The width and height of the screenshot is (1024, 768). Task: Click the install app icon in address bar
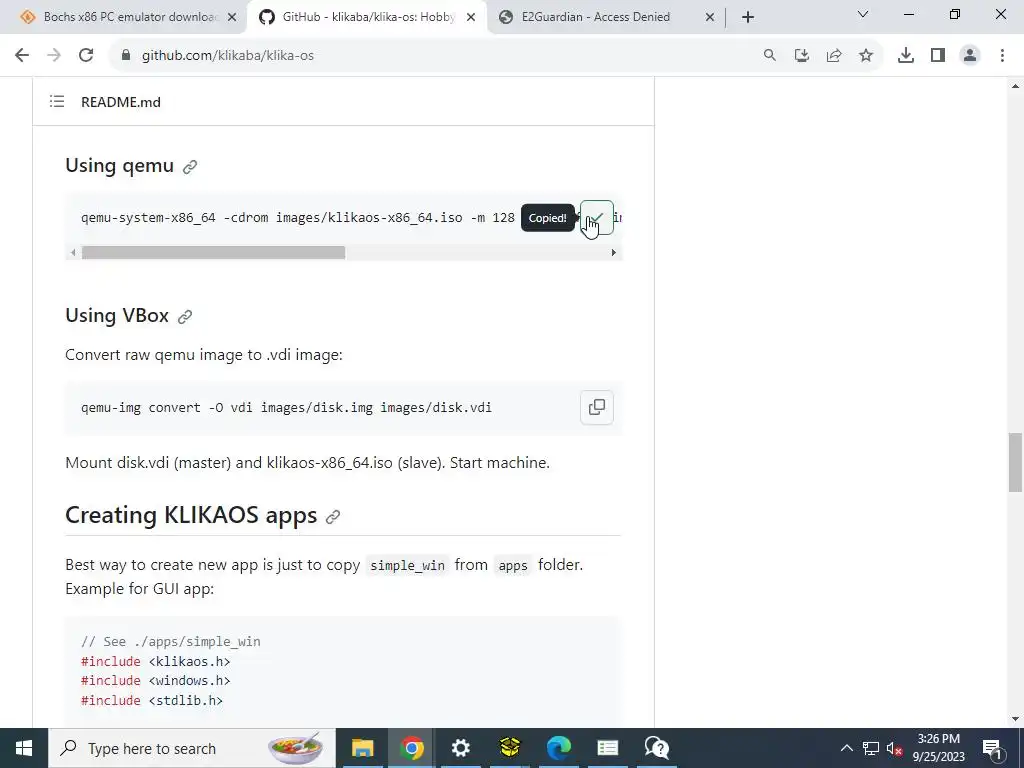pos(802,56)
